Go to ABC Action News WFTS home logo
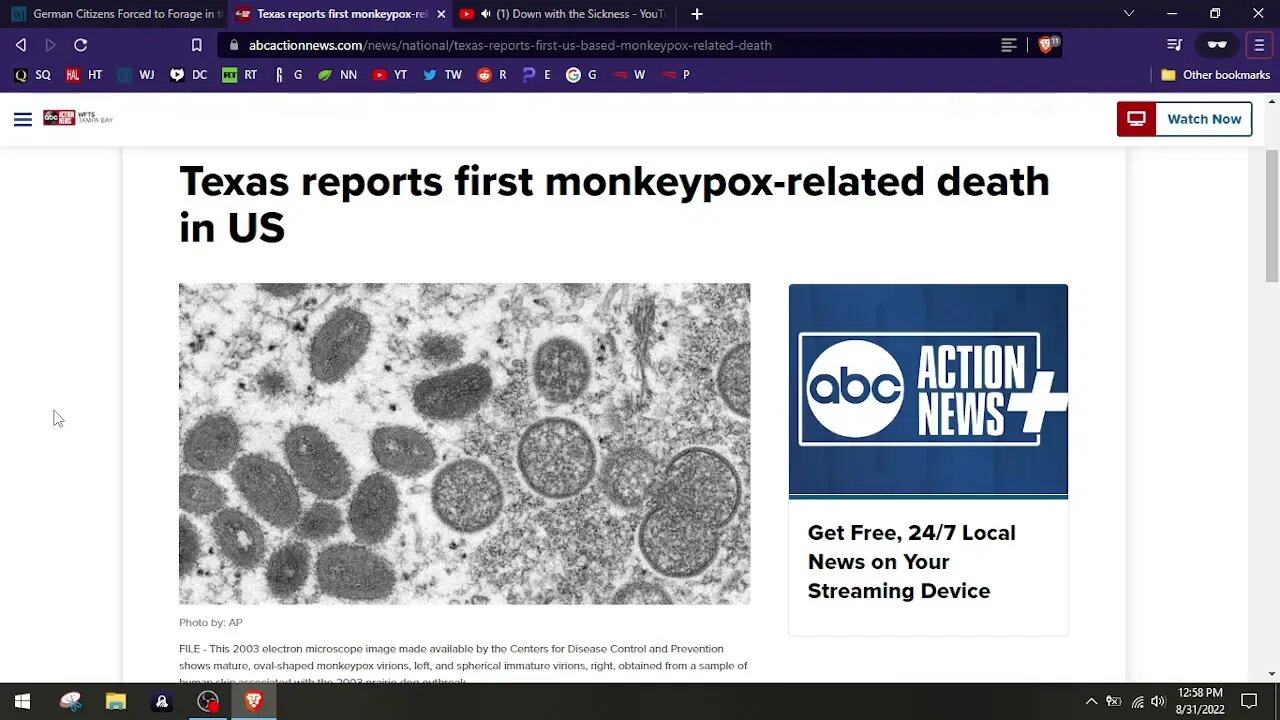Screen dimensions: 1280x720 78,118
